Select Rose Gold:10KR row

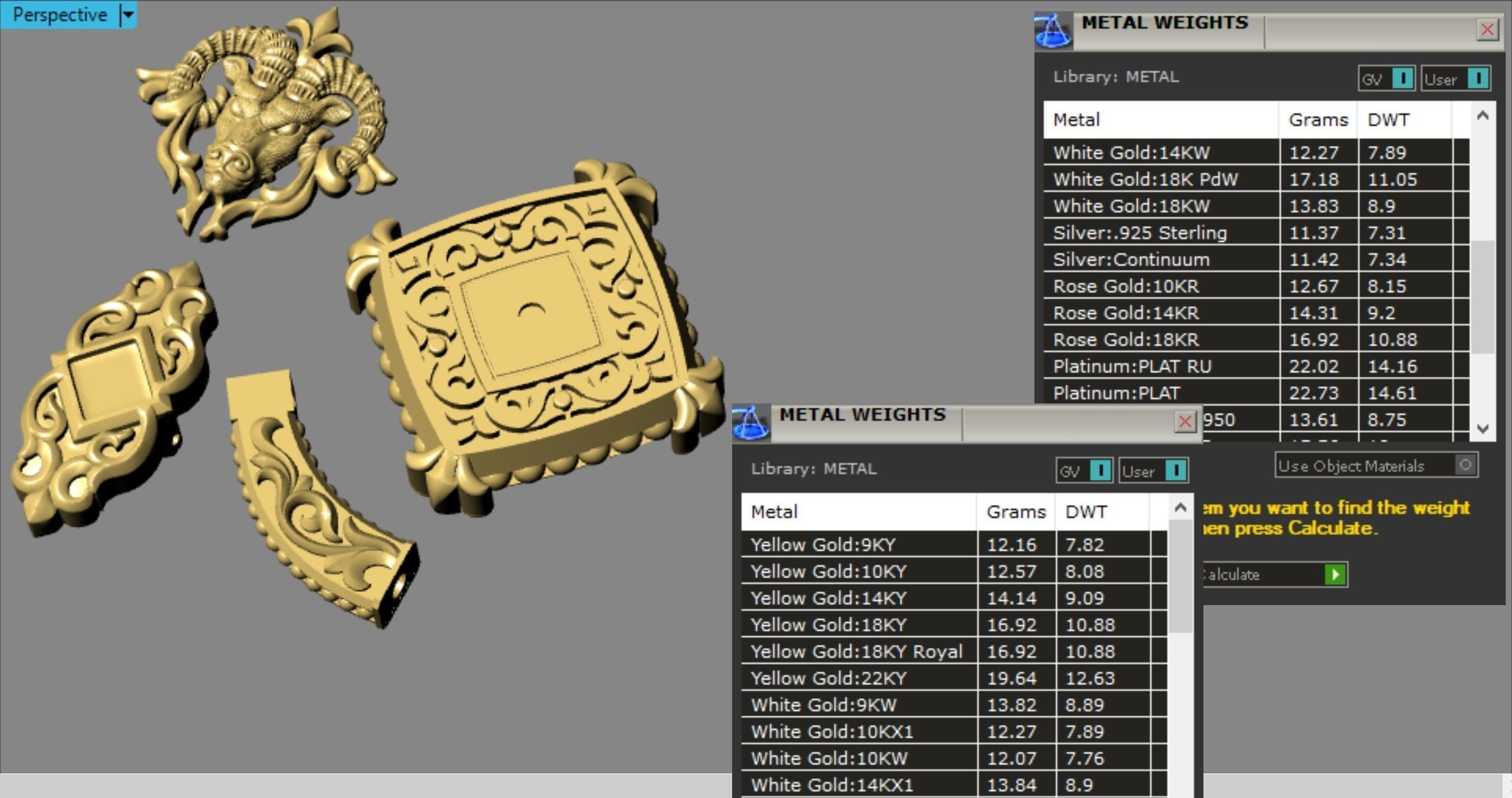point(1256,286)
